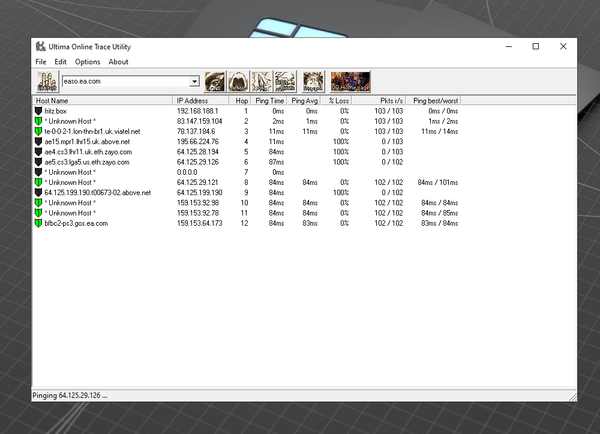Click the 11ms / 14ms best/worst value
This screenshot has width=600, height=434.
tap(440, 132)
